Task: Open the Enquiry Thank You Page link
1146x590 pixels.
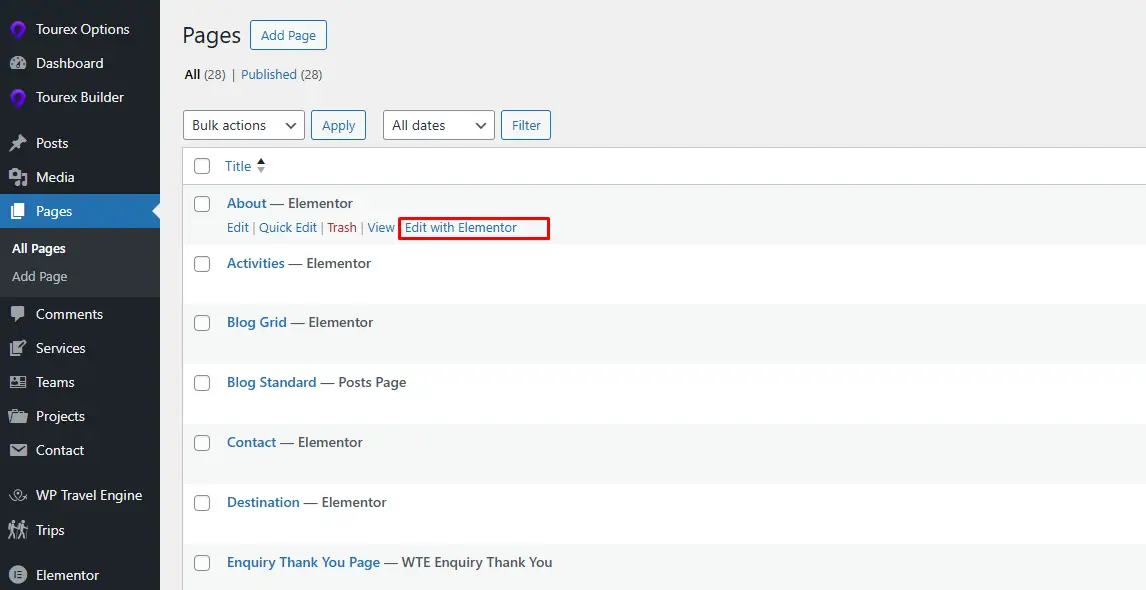Action: coord(303,562)
